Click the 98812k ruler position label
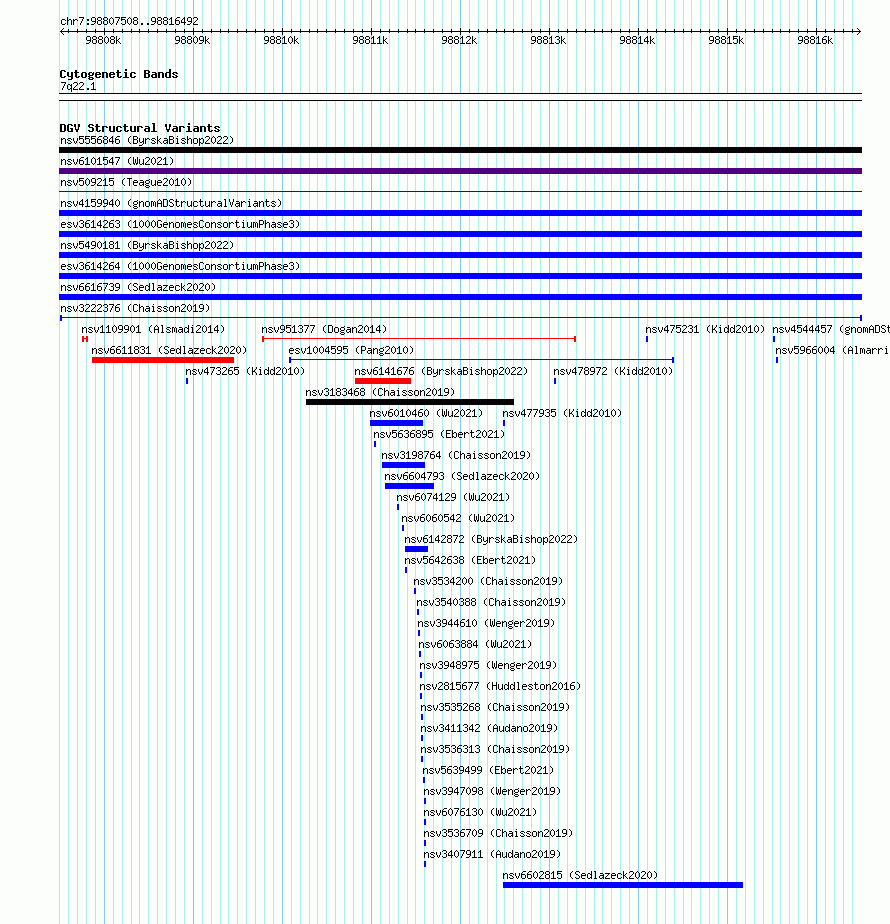This screenshot has width=890, height=924. tap(459, 41)
